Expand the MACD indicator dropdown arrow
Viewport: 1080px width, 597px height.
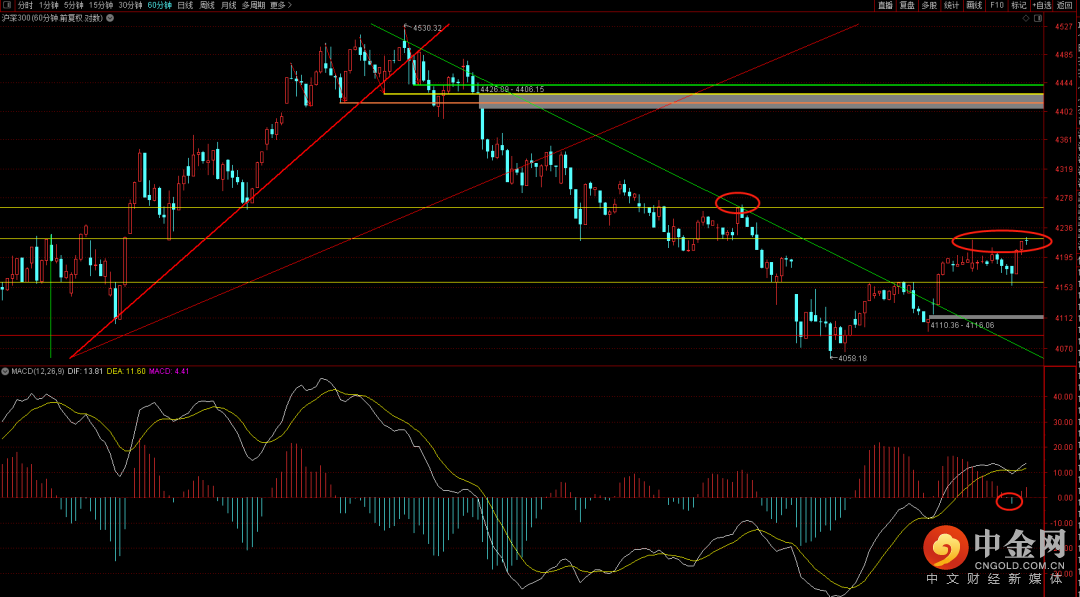5,371
